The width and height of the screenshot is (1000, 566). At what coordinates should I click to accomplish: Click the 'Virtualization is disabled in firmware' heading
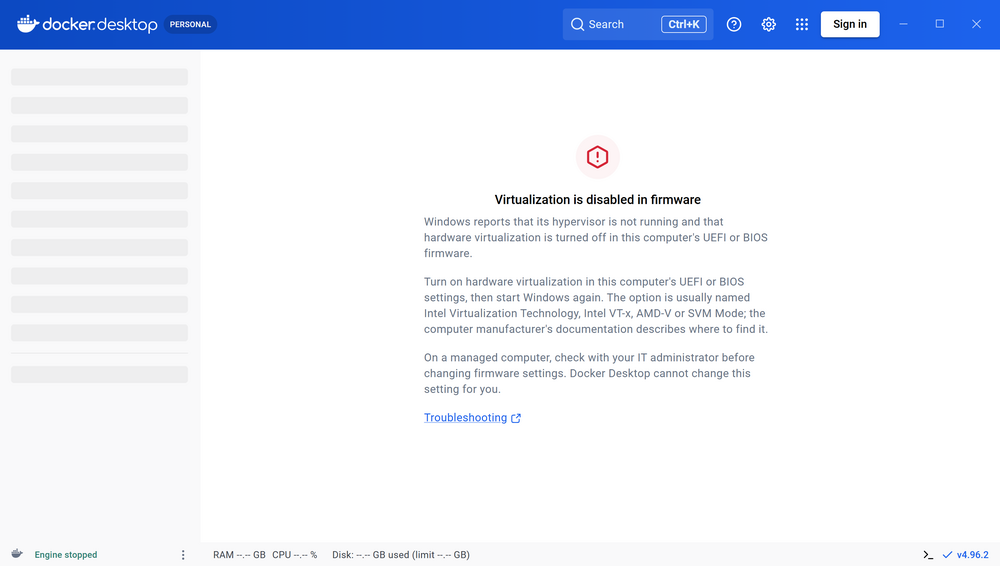pyautogui.click(x=598, y=200)
